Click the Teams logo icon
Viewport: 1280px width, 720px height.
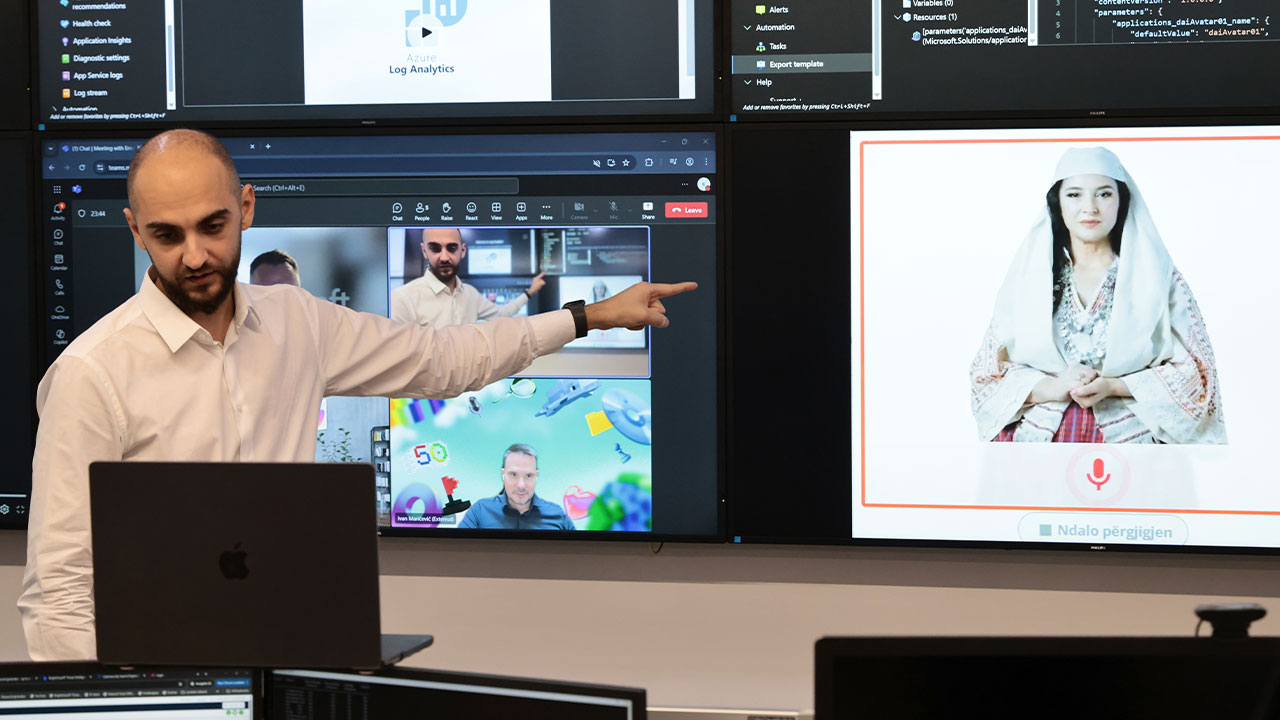click(x=76, y=188)
